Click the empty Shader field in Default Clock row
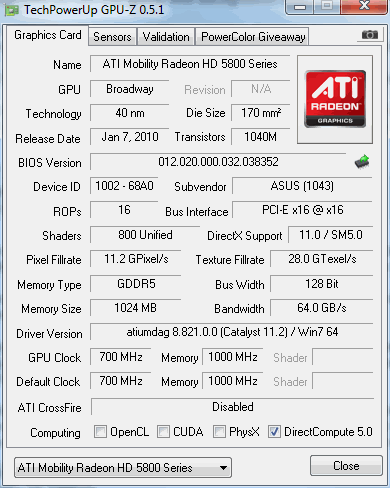The height and width of the screenshot is (488, 390). pos(343,381)
